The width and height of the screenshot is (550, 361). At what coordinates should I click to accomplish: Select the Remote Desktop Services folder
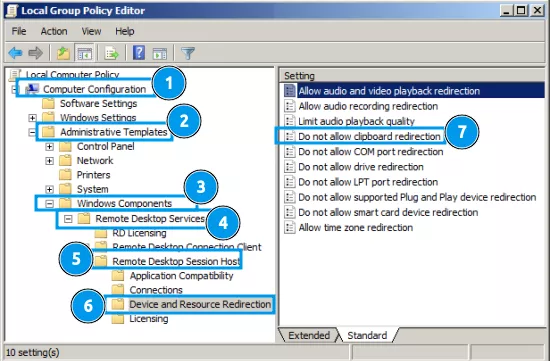[x=150, y=219]
